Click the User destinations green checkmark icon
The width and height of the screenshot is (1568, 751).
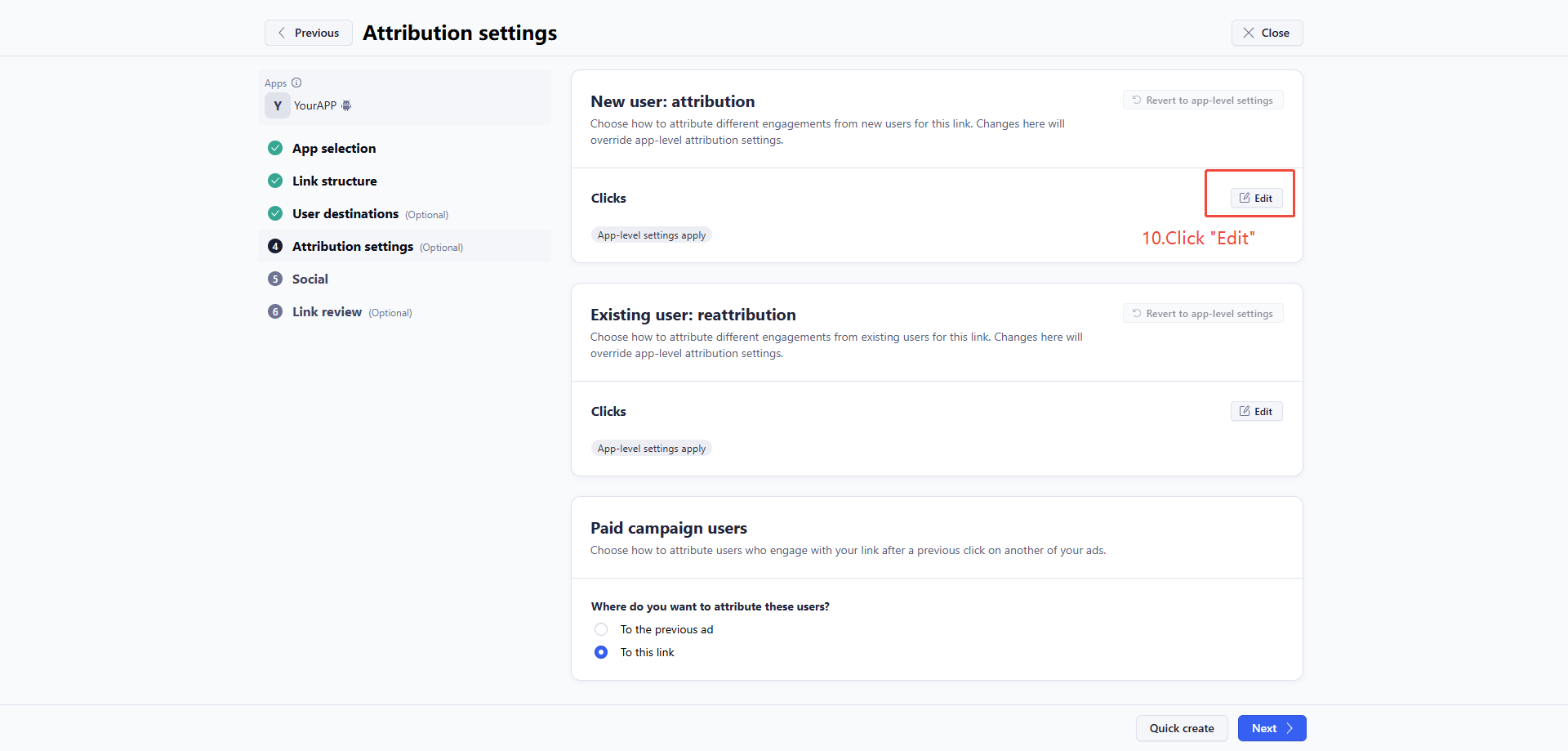point(275,213)
